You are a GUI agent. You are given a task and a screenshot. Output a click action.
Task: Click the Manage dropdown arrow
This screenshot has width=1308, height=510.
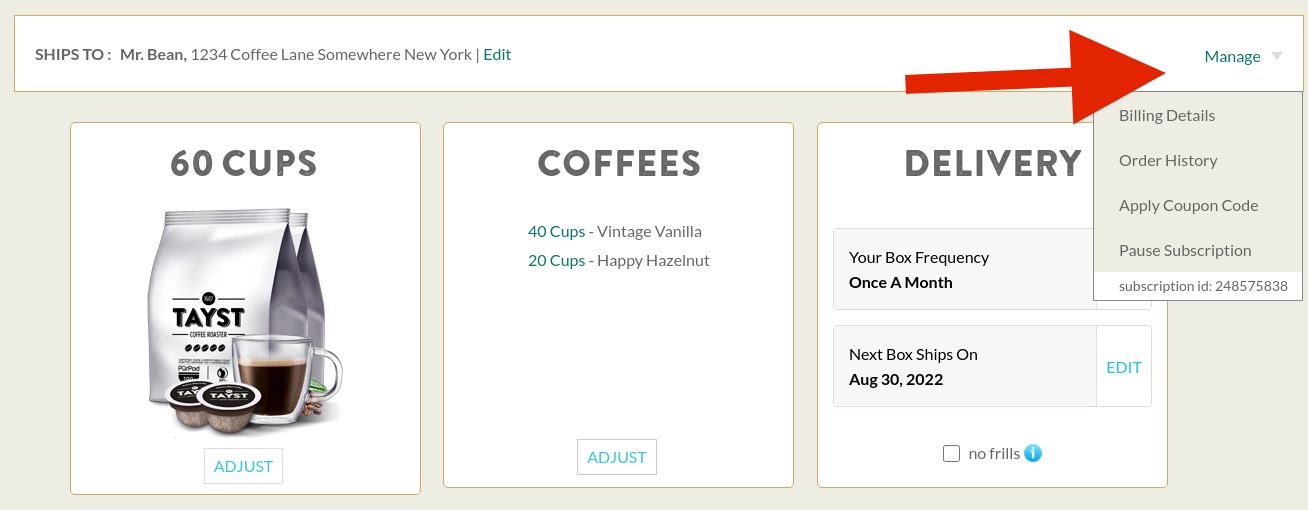point(1277,56)
